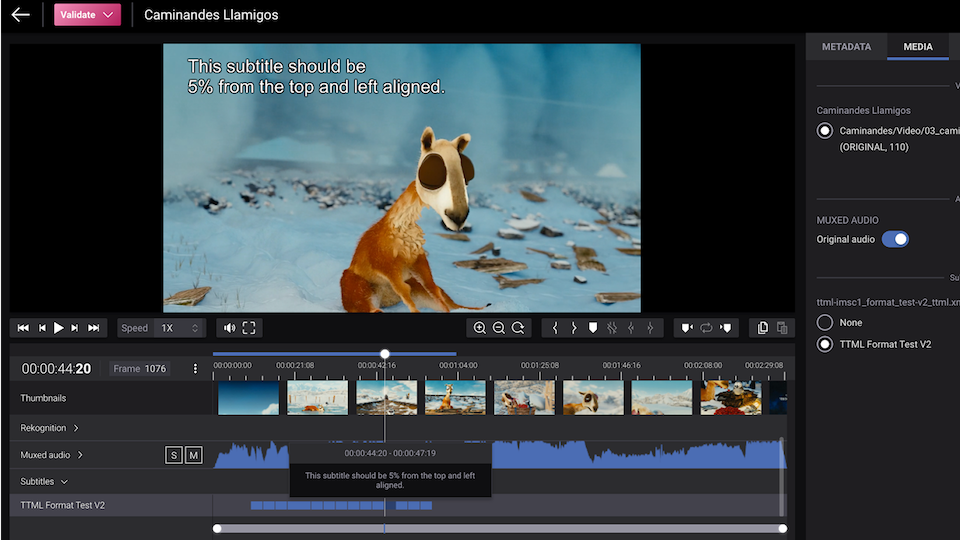Mute the Muxed audio track with M button
The image size is (960, 540).
[193, 455]
